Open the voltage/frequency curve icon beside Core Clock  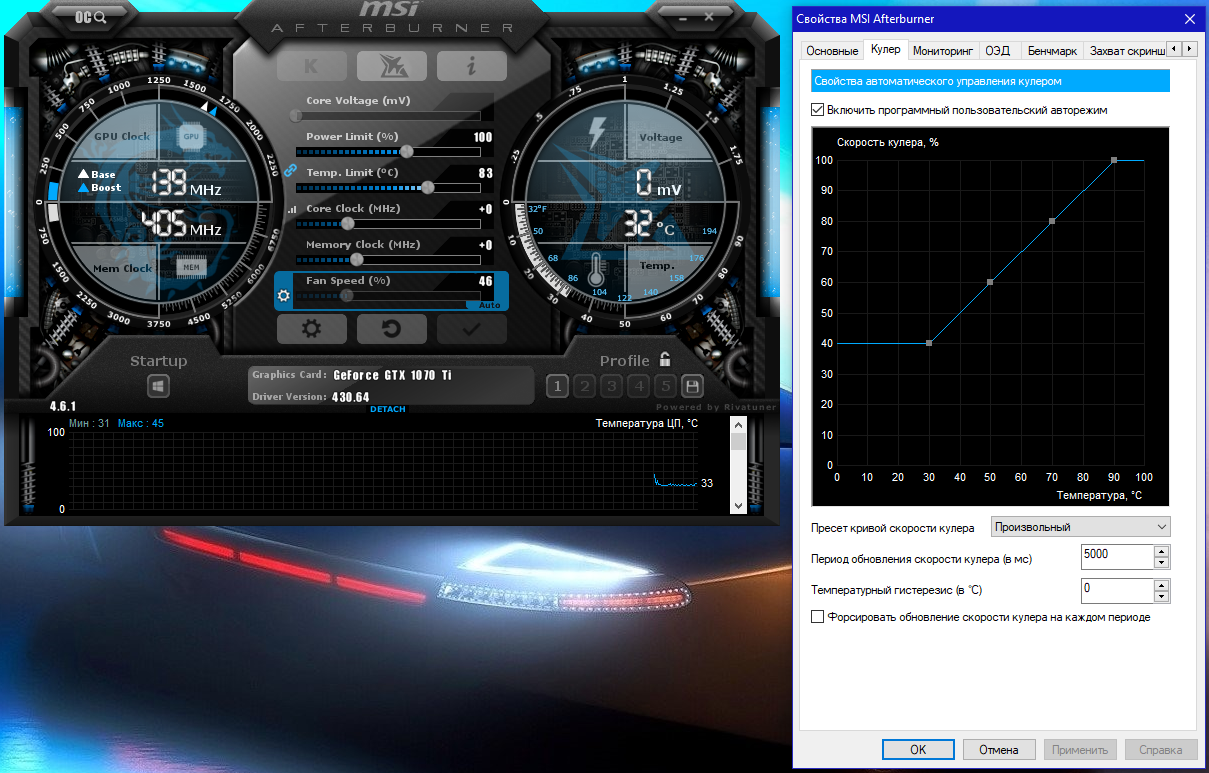(292, 210)
